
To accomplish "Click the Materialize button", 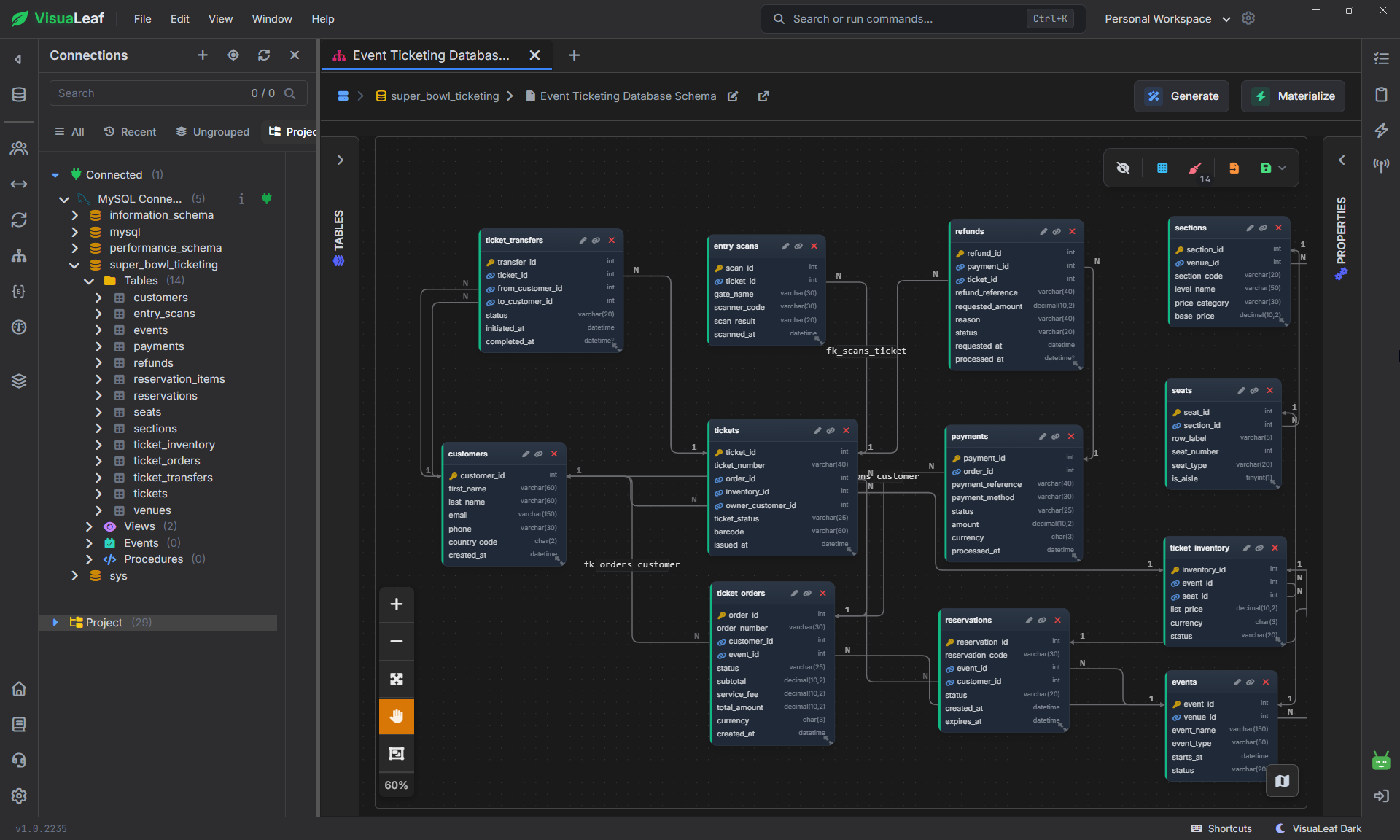I will (1293, 96).
